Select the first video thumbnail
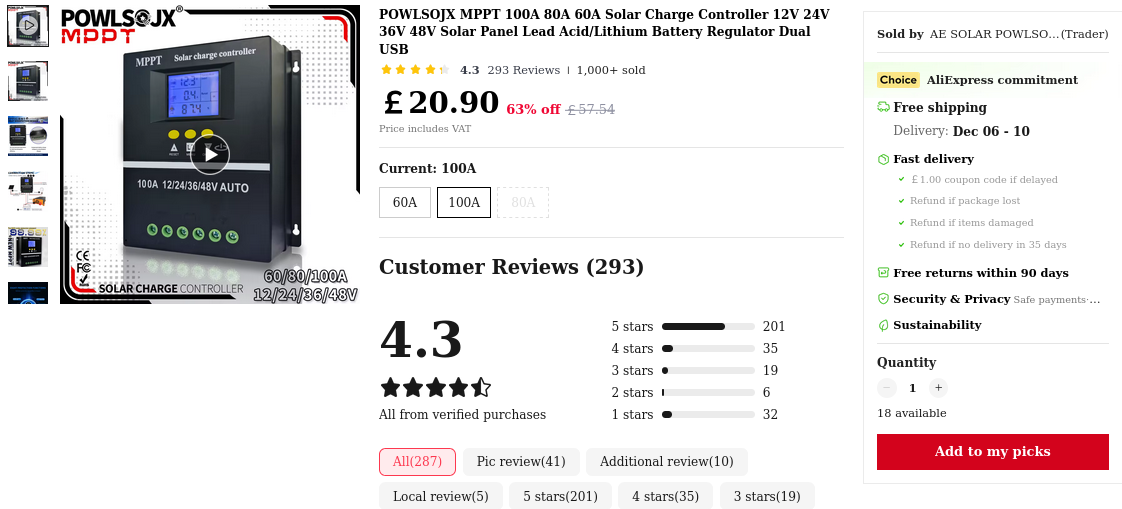 [28, 26]
